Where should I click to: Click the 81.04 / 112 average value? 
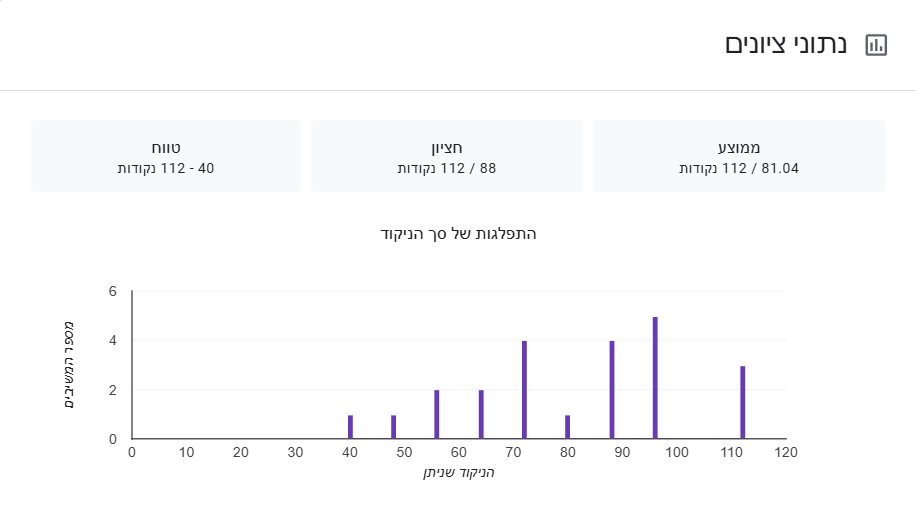point(739,168)
